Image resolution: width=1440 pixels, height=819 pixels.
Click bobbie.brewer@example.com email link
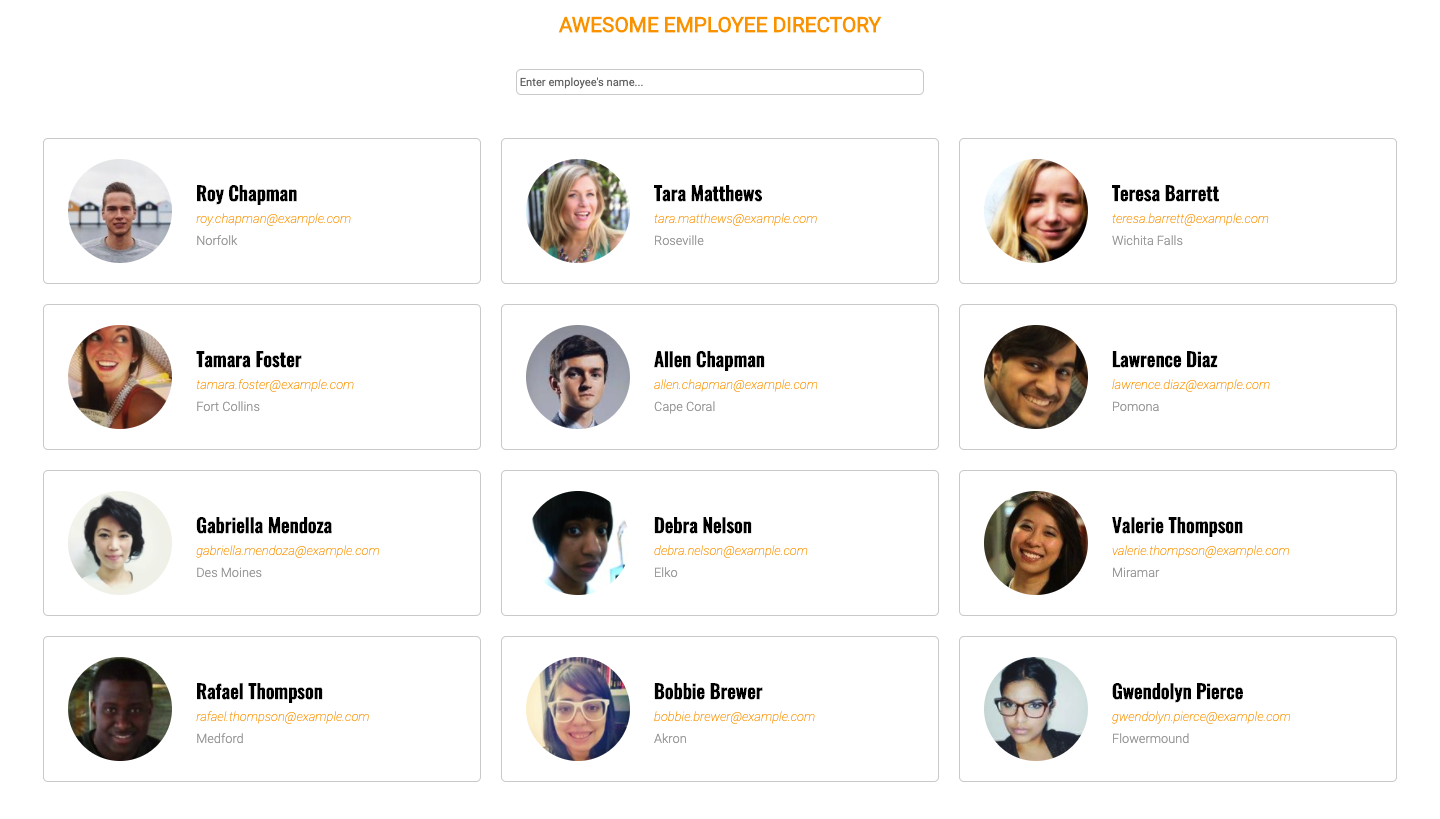click(x=734, y=717)
